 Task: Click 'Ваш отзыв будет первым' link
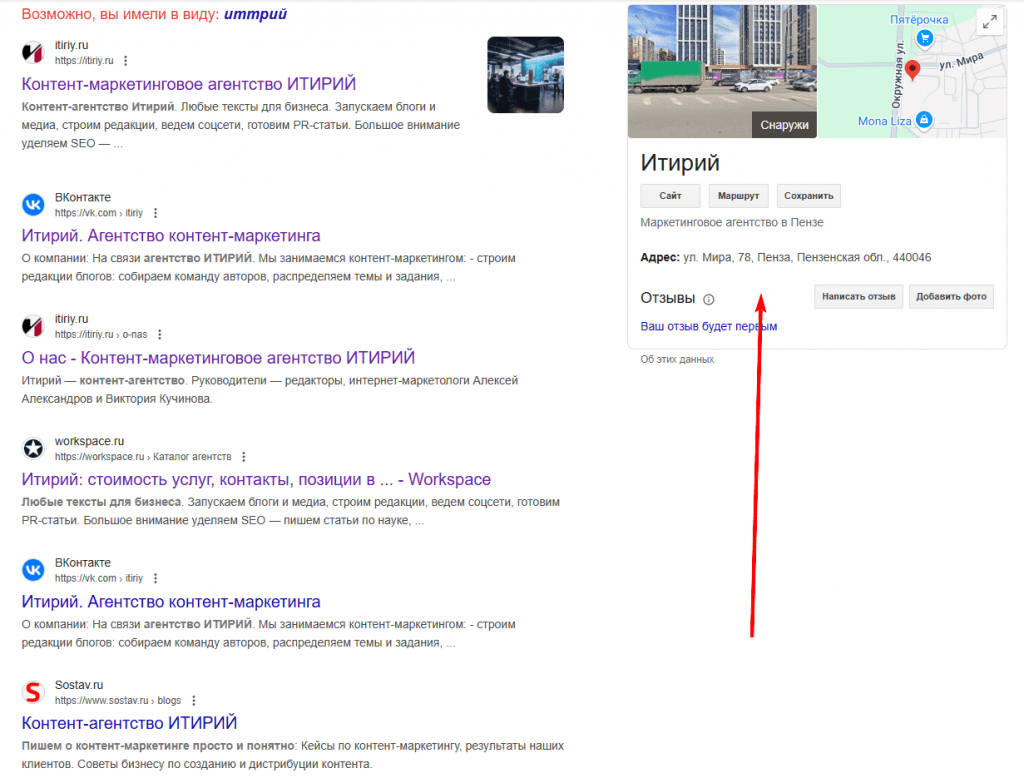coord(709,326)
